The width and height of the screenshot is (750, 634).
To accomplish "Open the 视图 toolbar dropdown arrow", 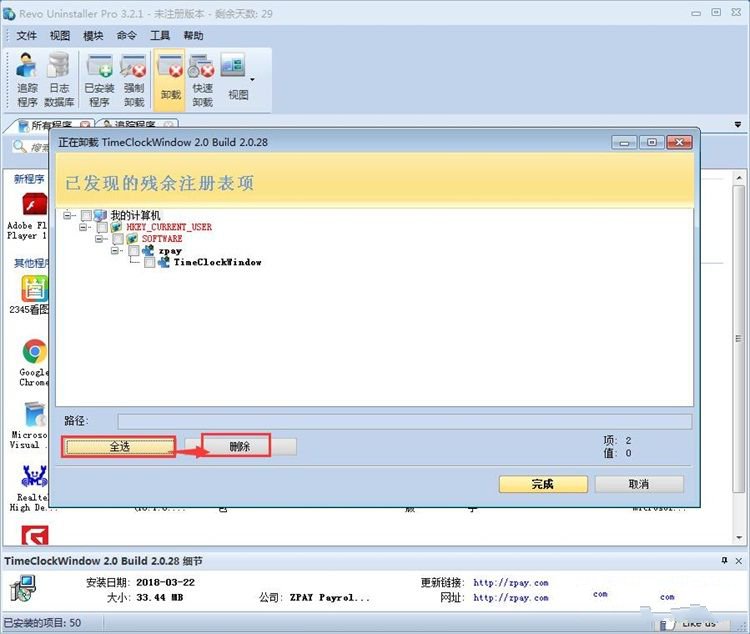I will (253, 79).
